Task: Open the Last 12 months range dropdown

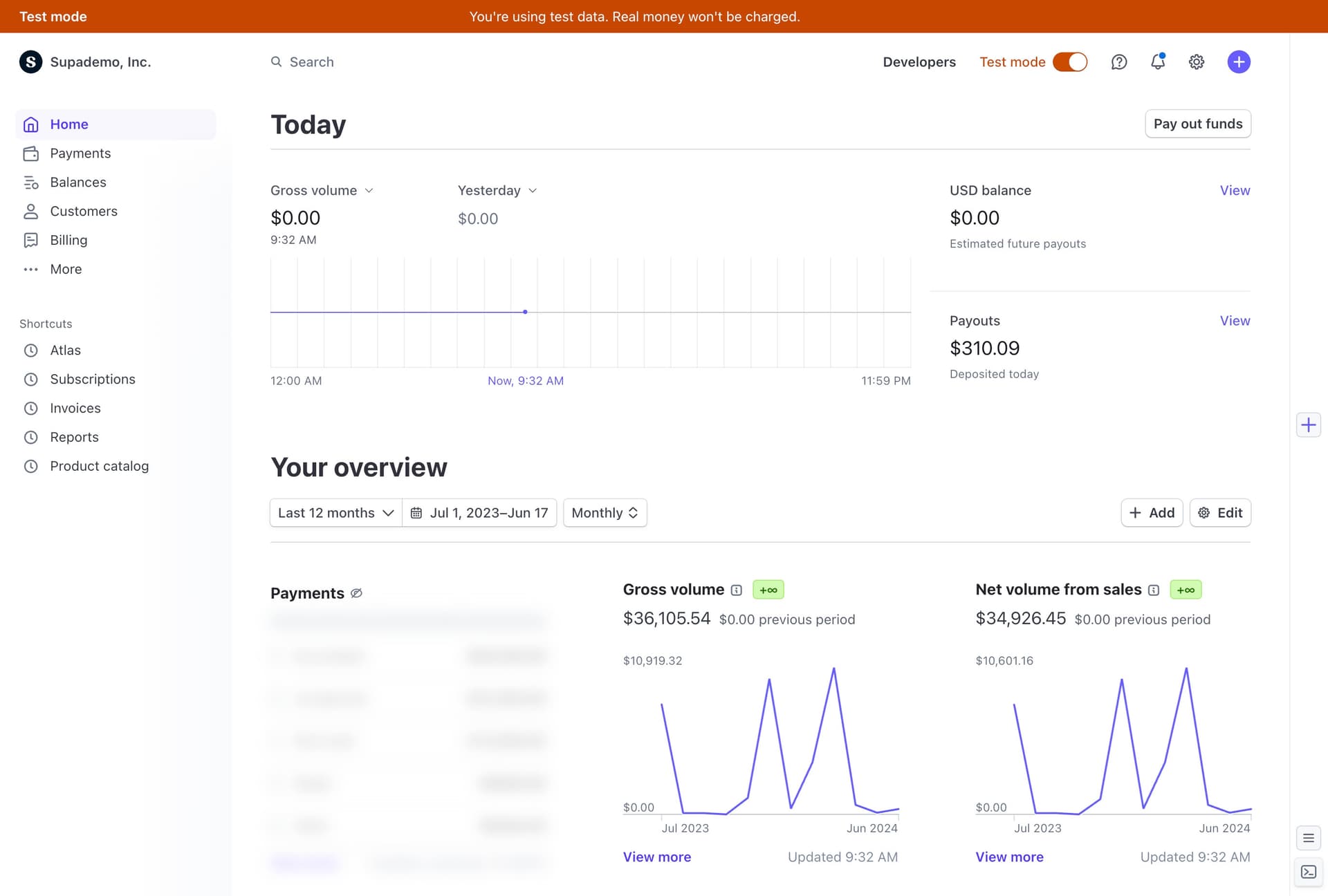Action: click(335, 513)
